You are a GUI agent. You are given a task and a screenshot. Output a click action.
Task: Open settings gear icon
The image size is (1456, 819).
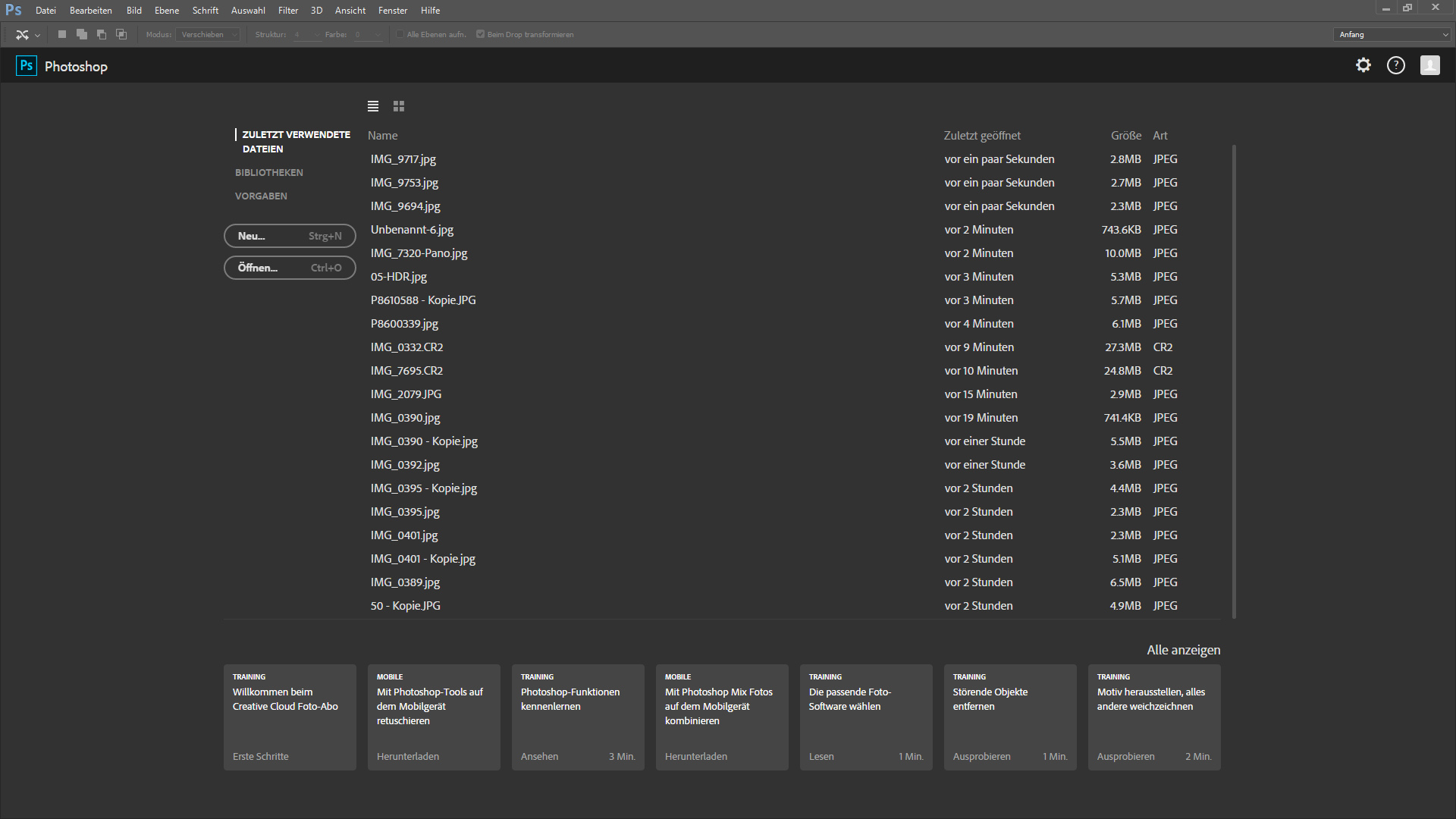[x=1363, y=65]
